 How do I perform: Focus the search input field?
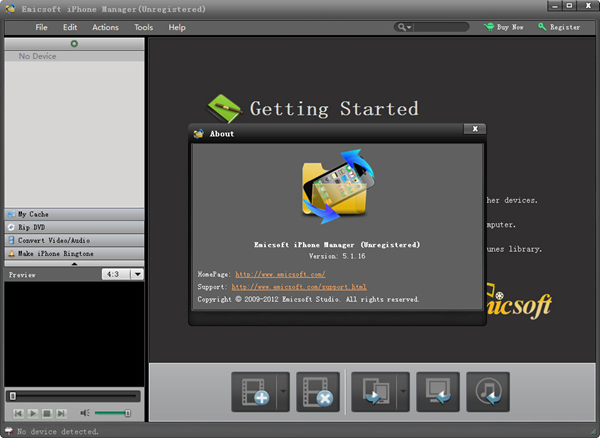click(x=441, y=27)
